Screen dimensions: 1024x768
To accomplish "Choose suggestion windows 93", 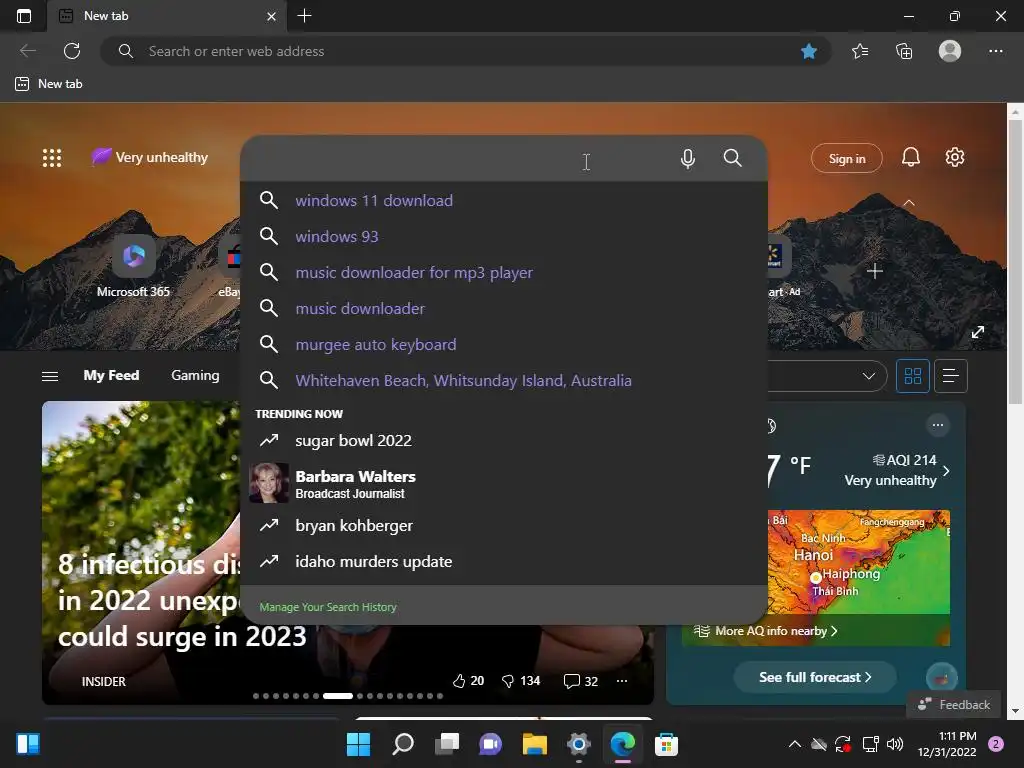I will [x=504, y=236].
